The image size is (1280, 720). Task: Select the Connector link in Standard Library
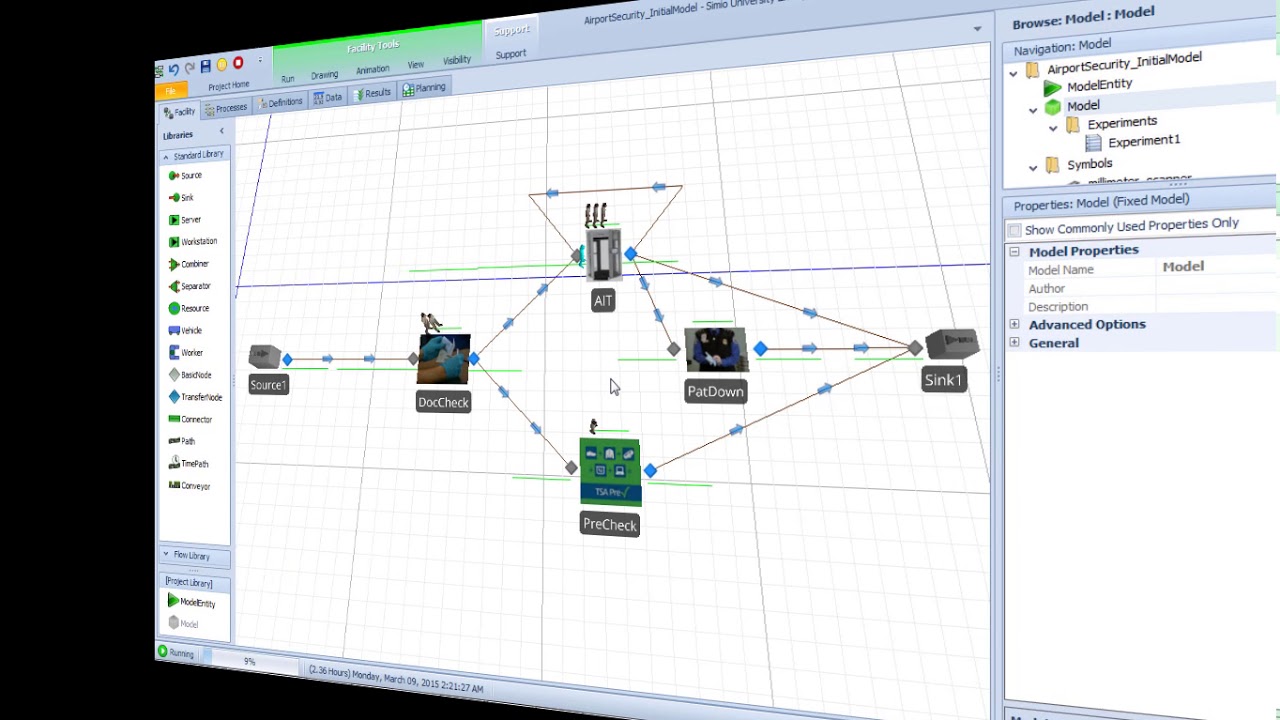click(190, 419)
